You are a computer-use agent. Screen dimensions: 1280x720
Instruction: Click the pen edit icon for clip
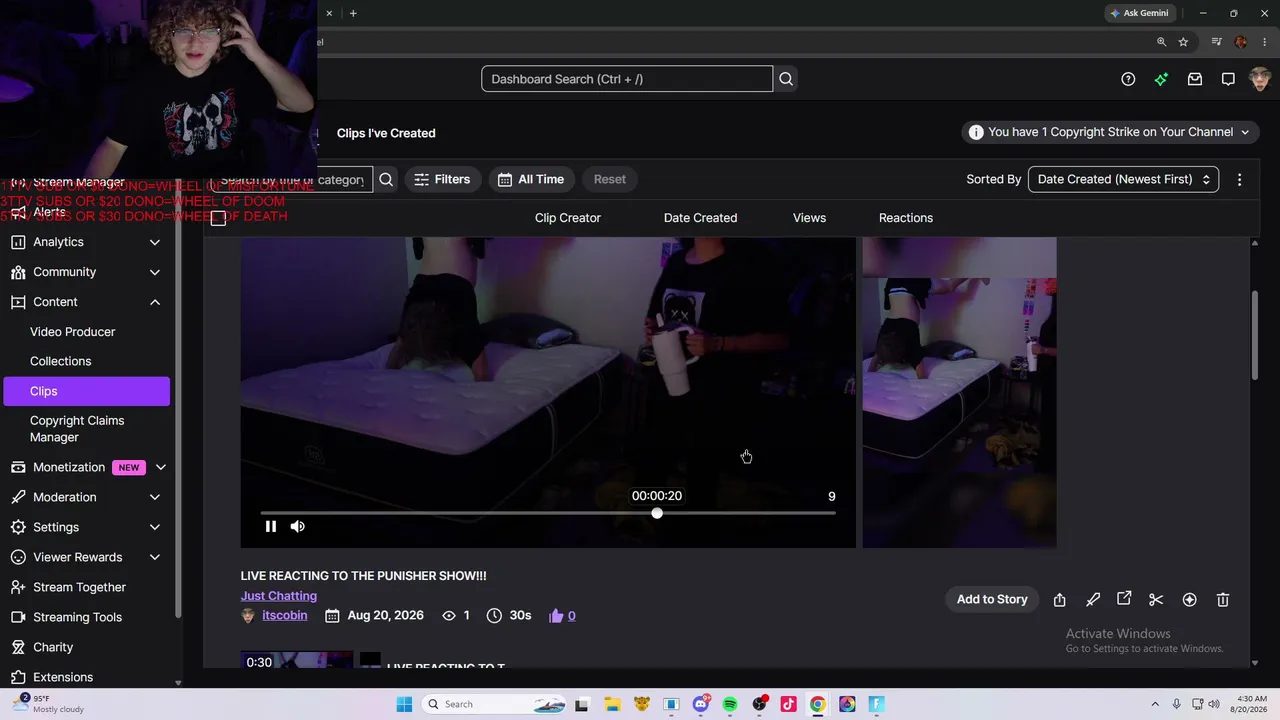(1093, 600)
